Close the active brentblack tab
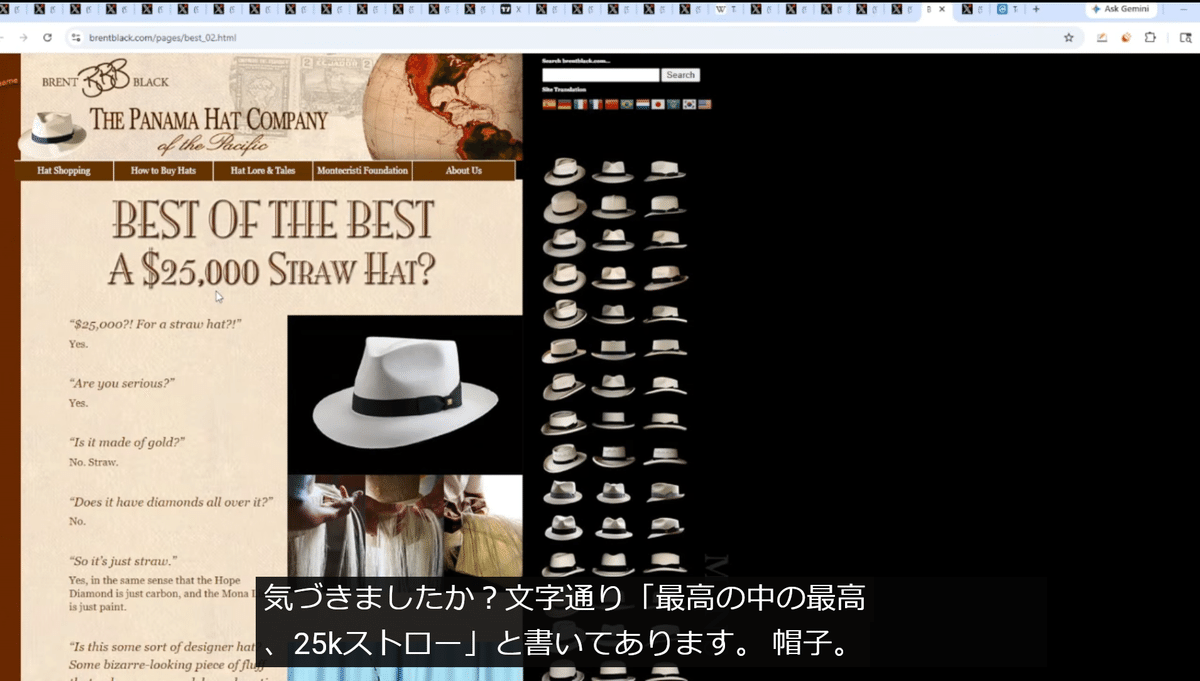 (942, 9)
